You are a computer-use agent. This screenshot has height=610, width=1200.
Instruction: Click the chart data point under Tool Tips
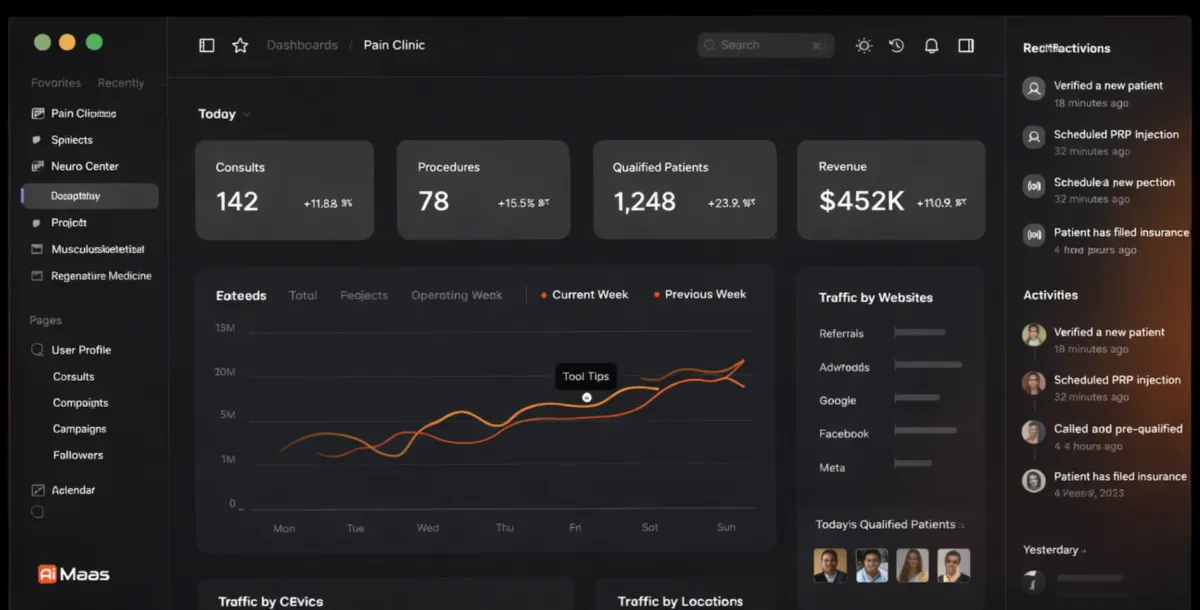587,397
